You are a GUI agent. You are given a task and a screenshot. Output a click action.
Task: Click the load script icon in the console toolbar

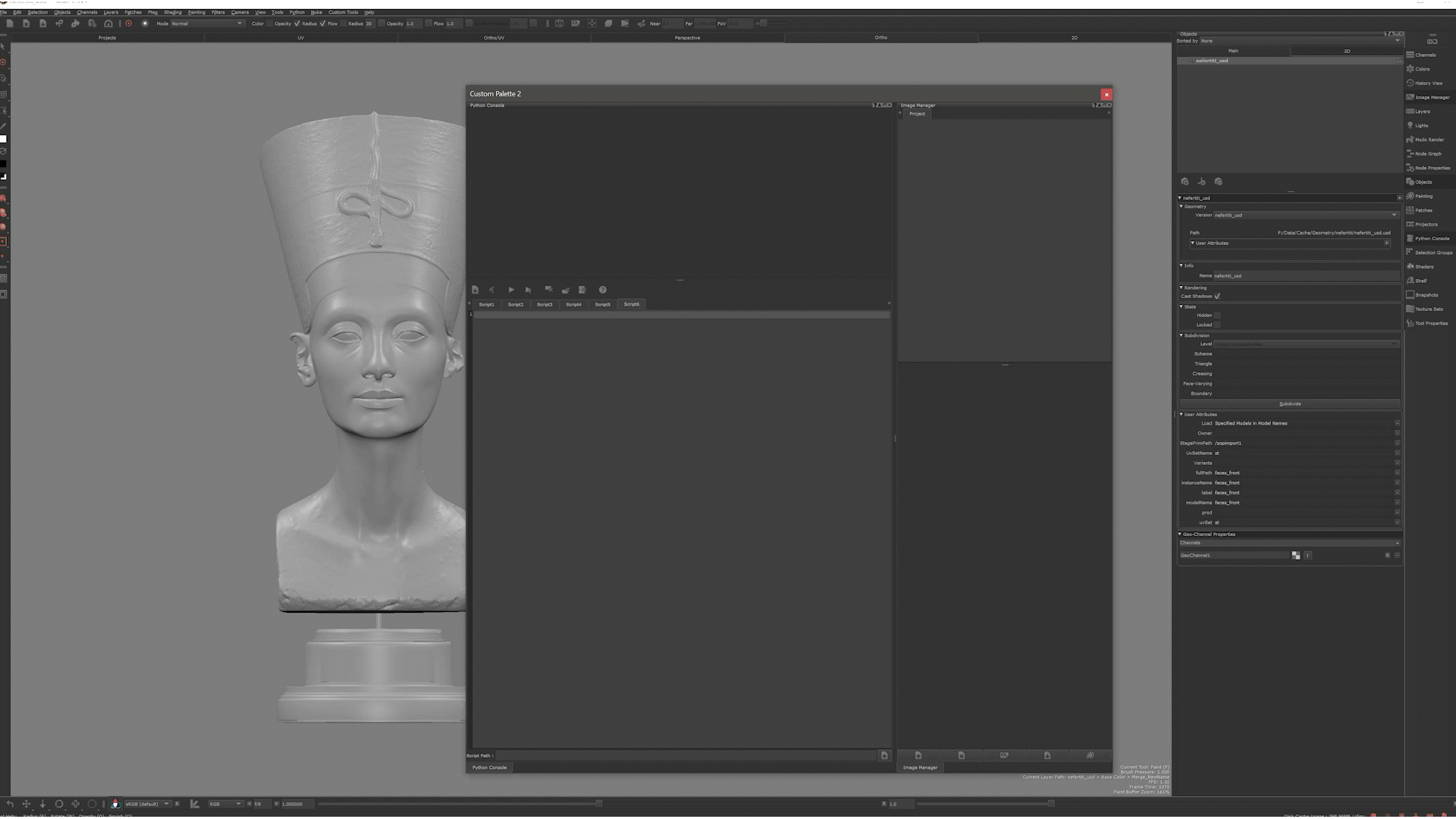click(475, 290)
